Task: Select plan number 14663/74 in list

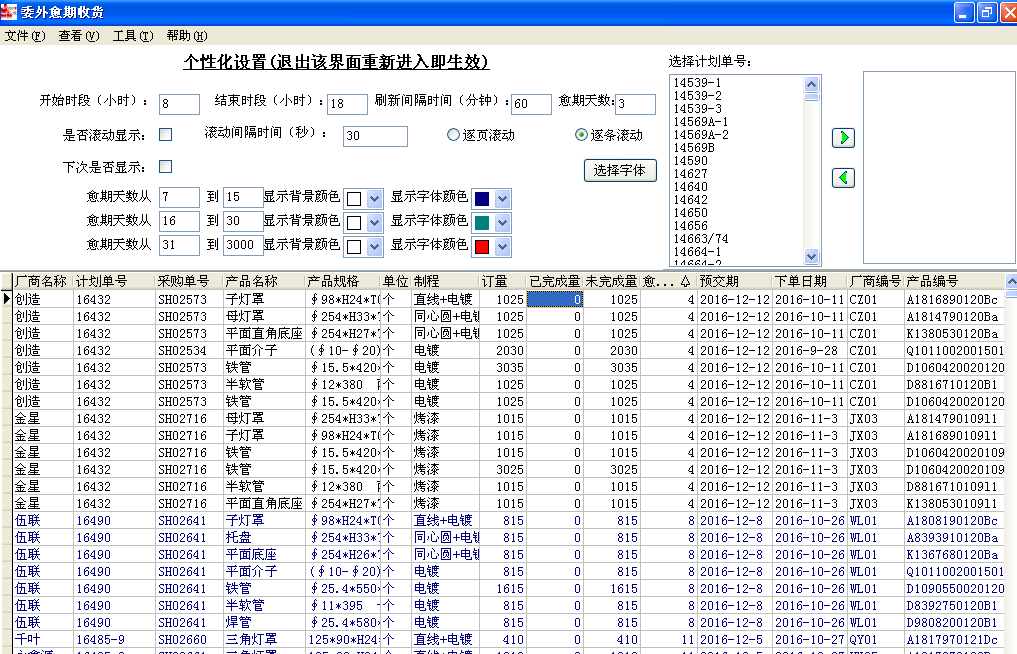Action: tap(700, 239)
